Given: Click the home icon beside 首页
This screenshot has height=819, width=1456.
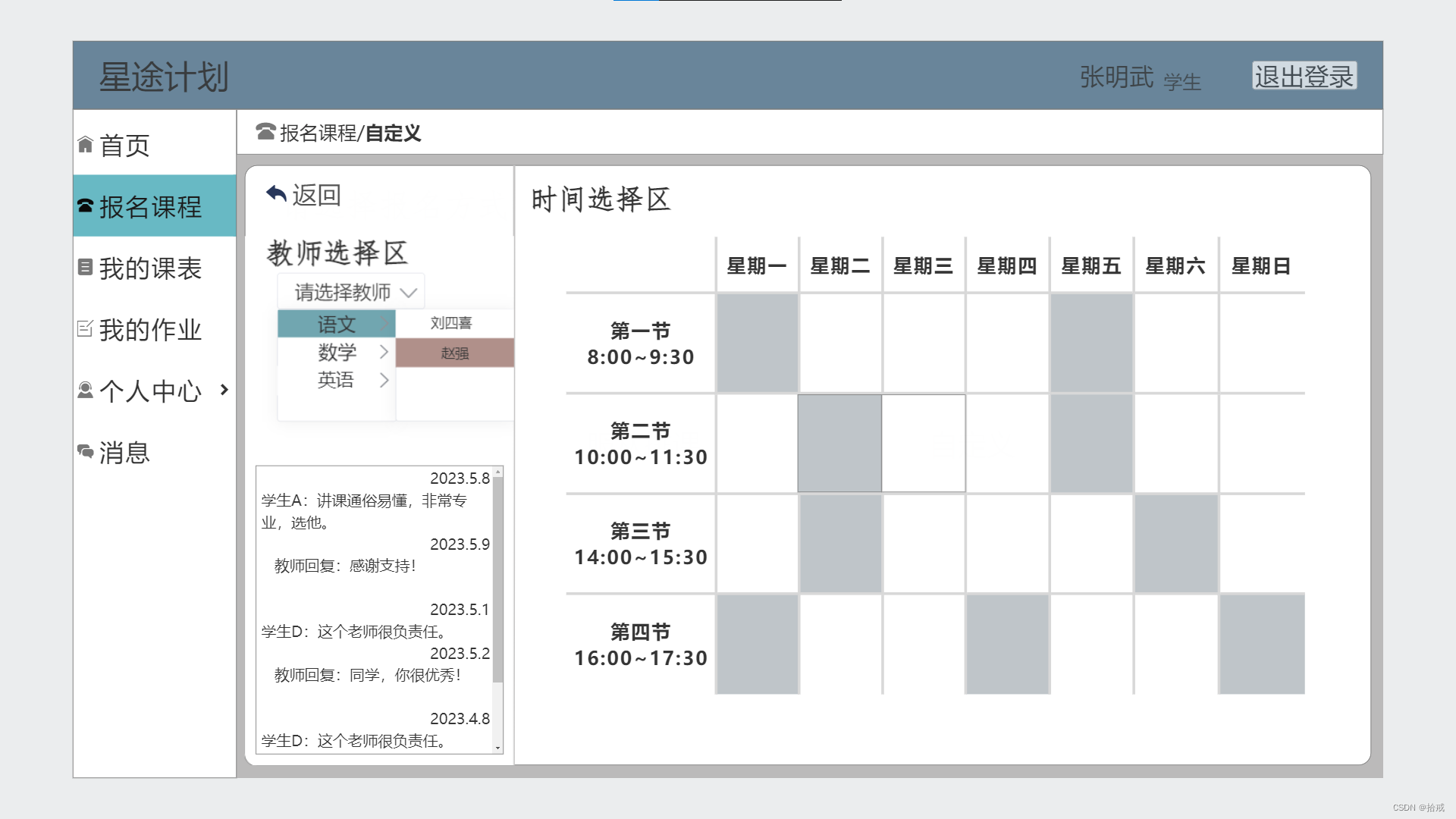Looking at the screenshot, I should [85, 145].
